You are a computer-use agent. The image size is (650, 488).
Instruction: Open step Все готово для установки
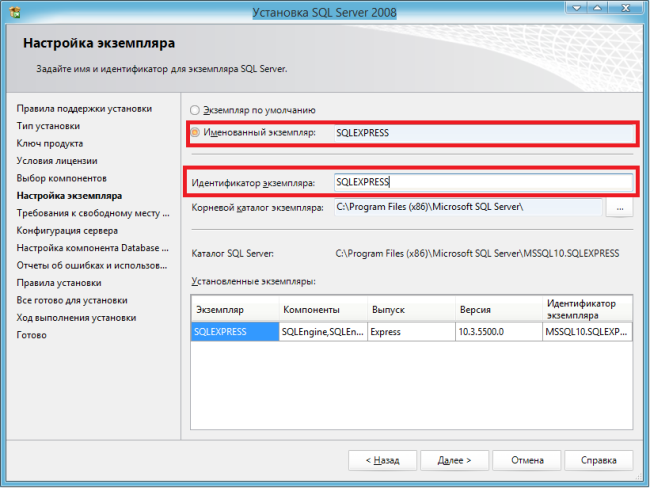pyautogui.click(x=72, y=300)
